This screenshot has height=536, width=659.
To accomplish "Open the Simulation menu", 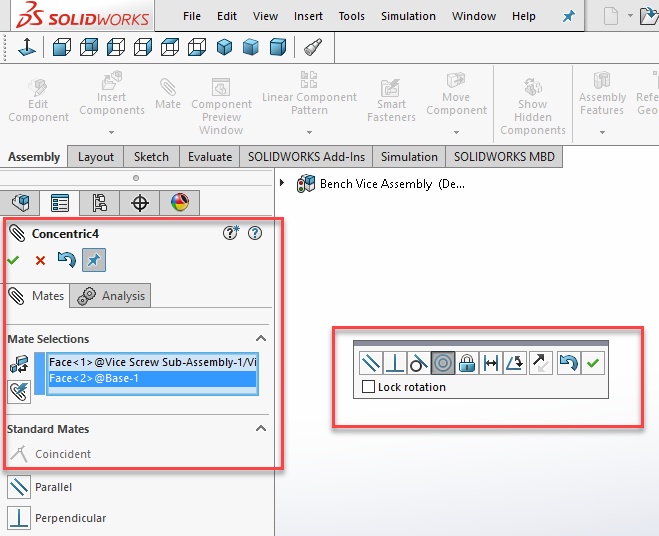I will 408,16.
